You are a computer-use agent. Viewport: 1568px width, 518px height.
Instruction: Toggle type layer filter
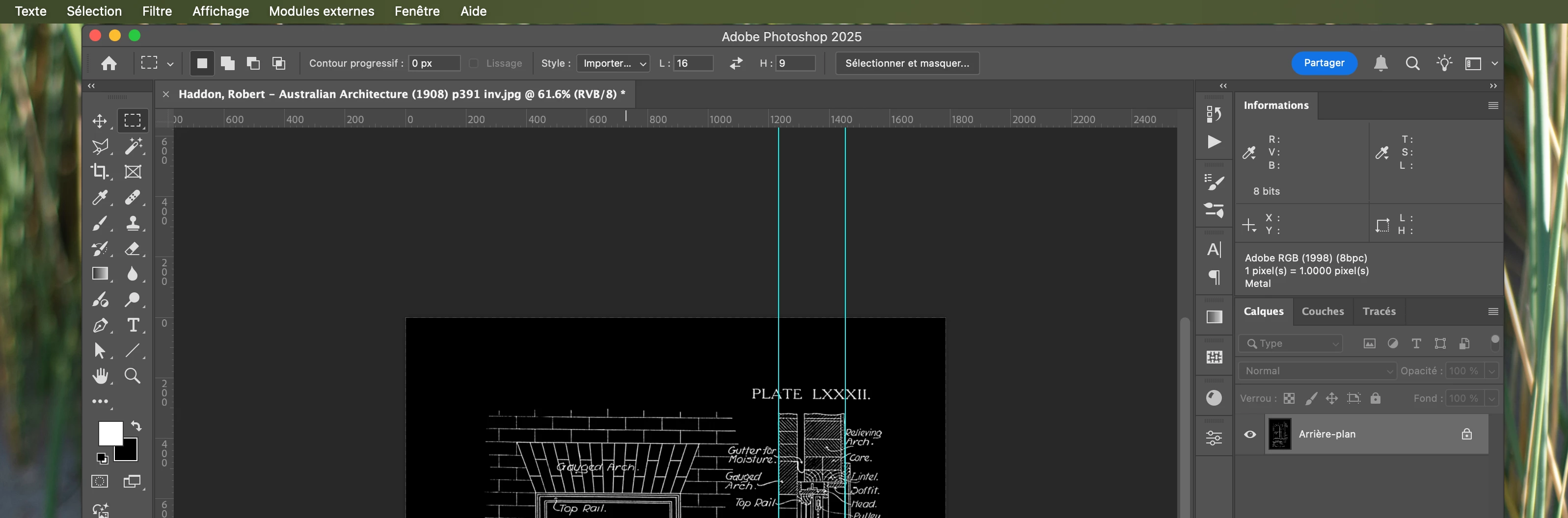click(1416, 343)
